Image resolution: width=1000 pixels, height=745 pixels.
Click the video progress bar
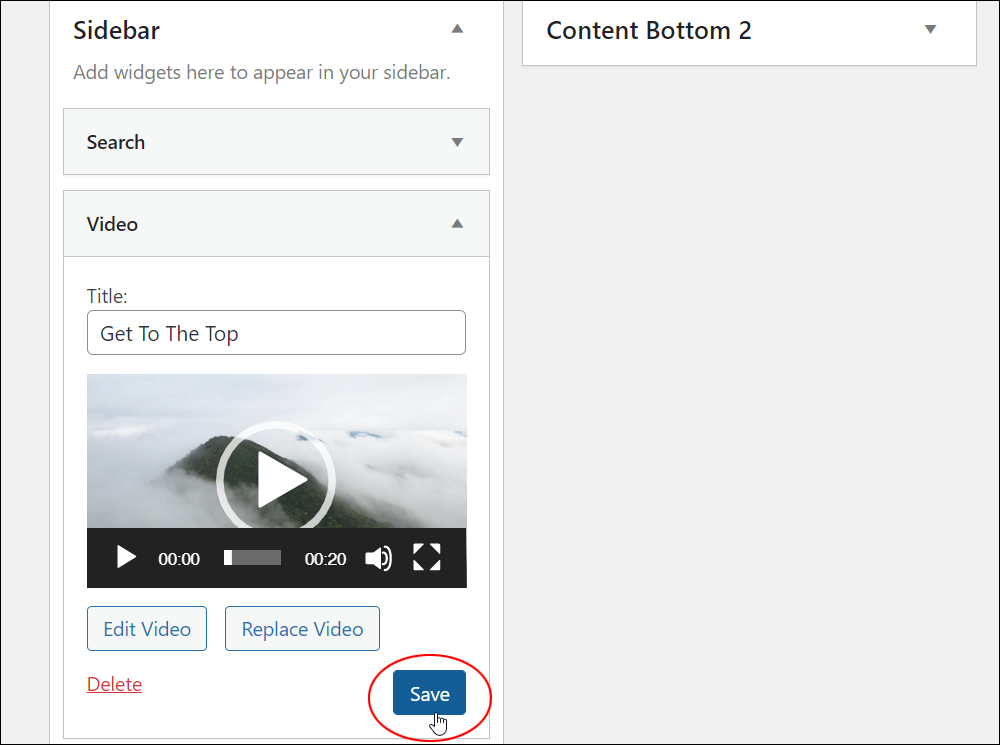click(253, 557)
